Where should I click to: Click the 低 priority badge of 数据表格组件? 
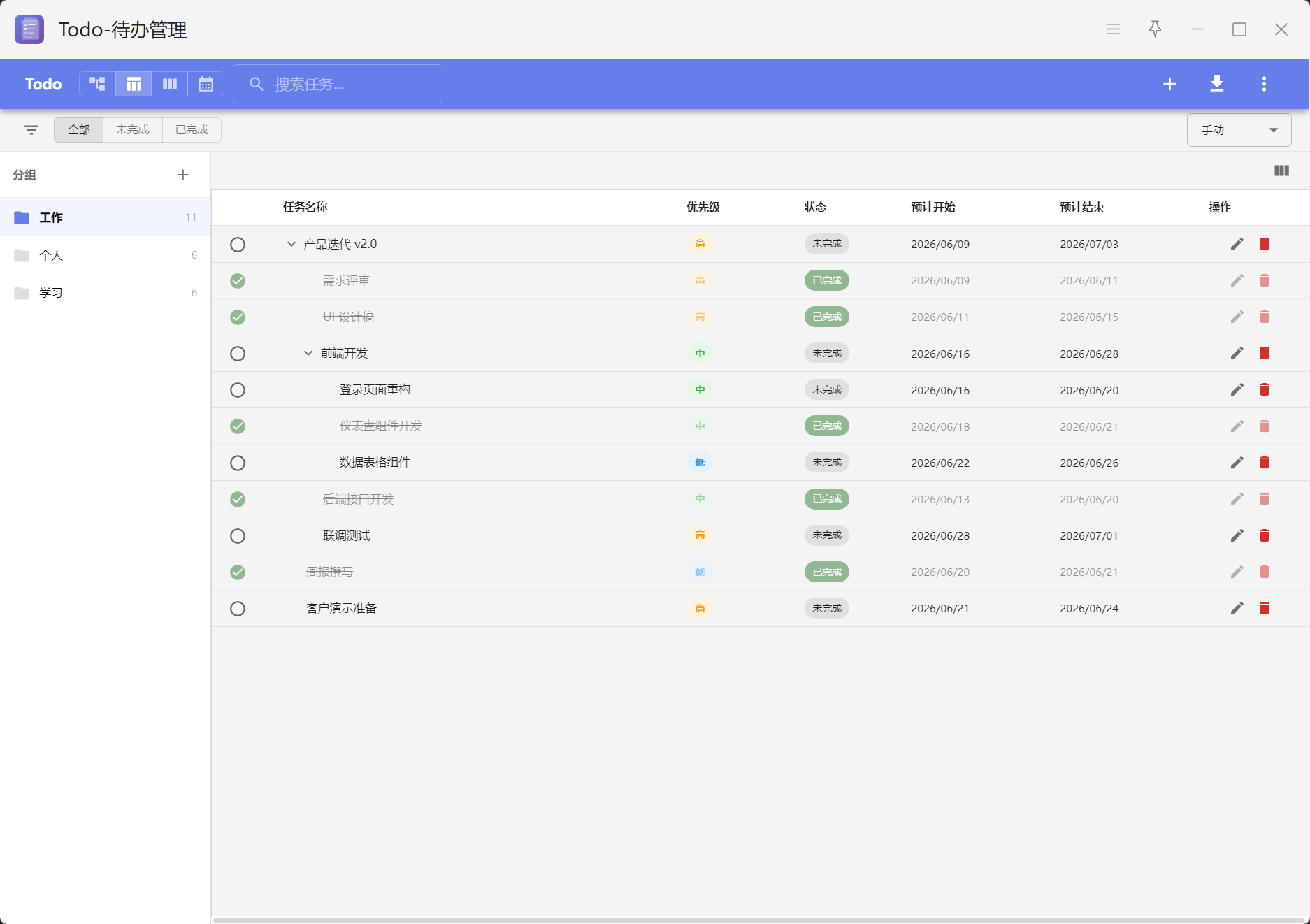700,462
